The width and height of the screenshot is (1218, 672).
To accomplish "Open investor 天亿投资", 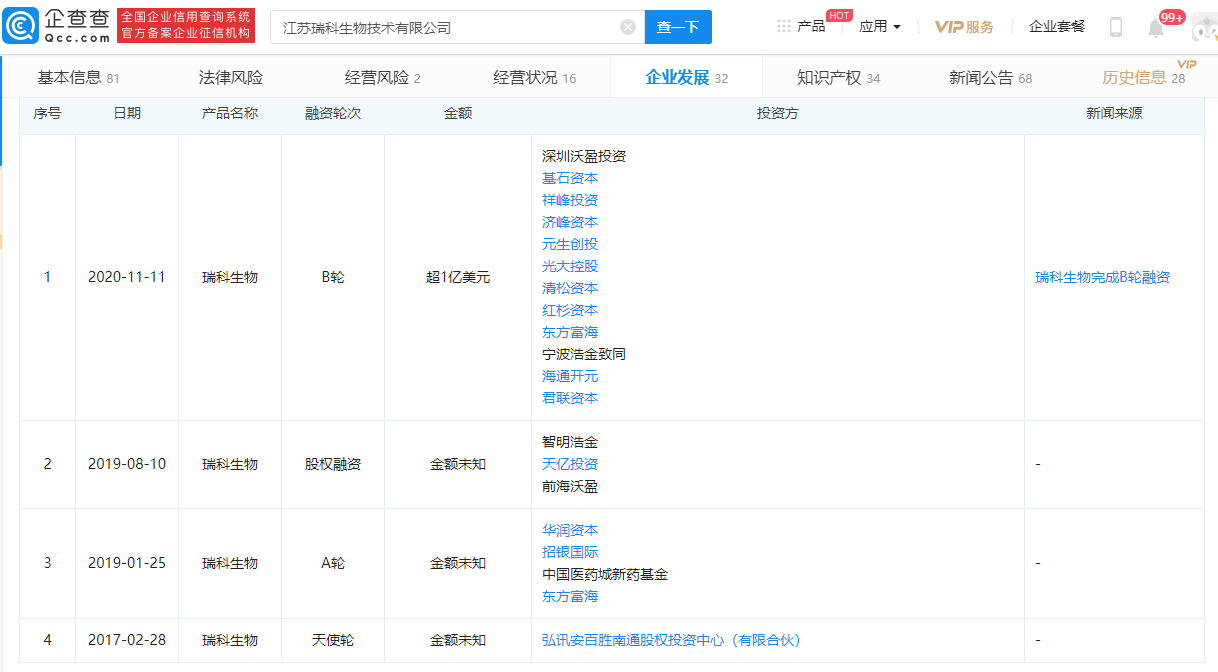I will coord(570,464).
